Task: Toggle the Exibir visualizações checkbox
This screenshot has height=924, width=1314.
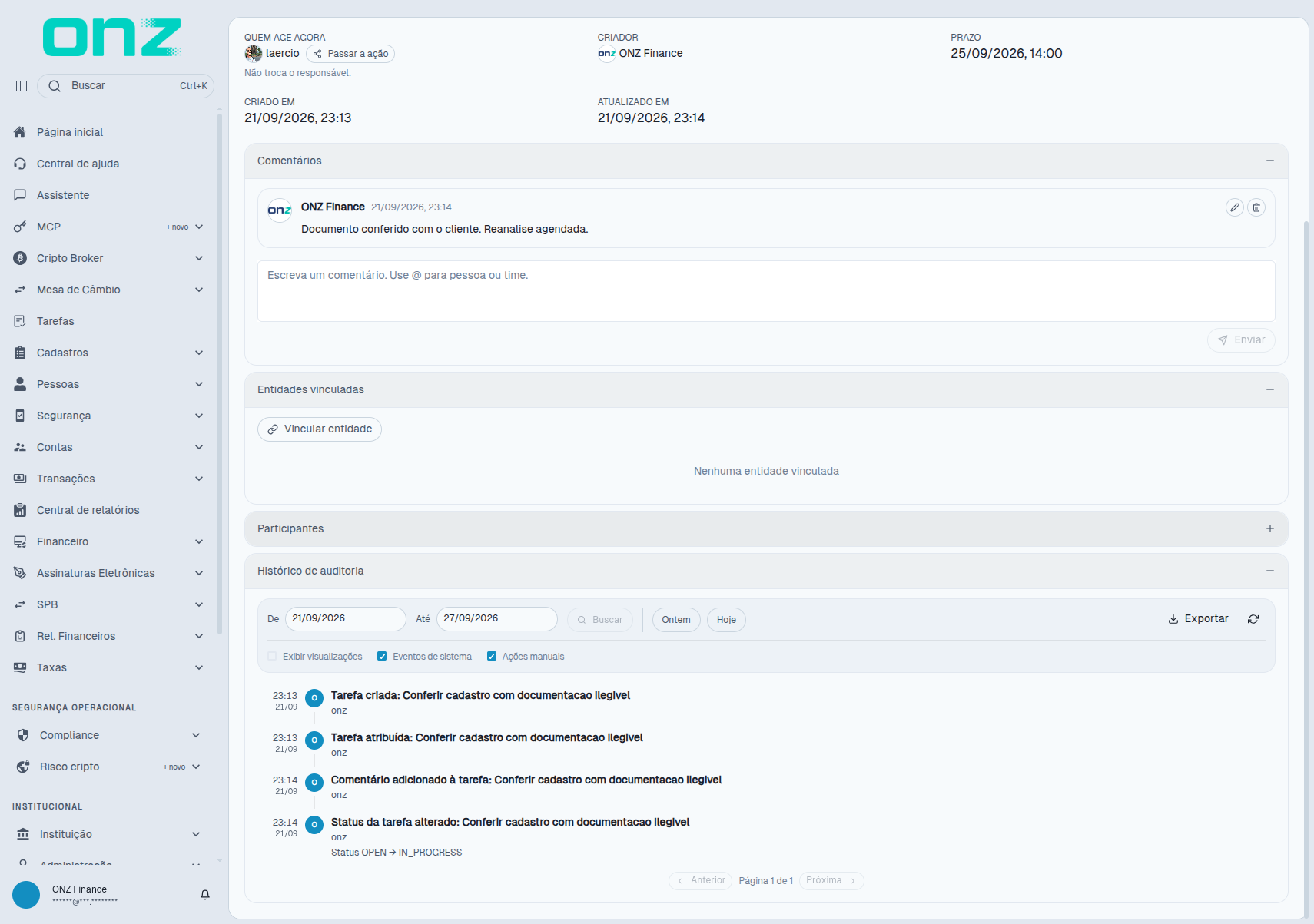Action: [x=272, y=657]
